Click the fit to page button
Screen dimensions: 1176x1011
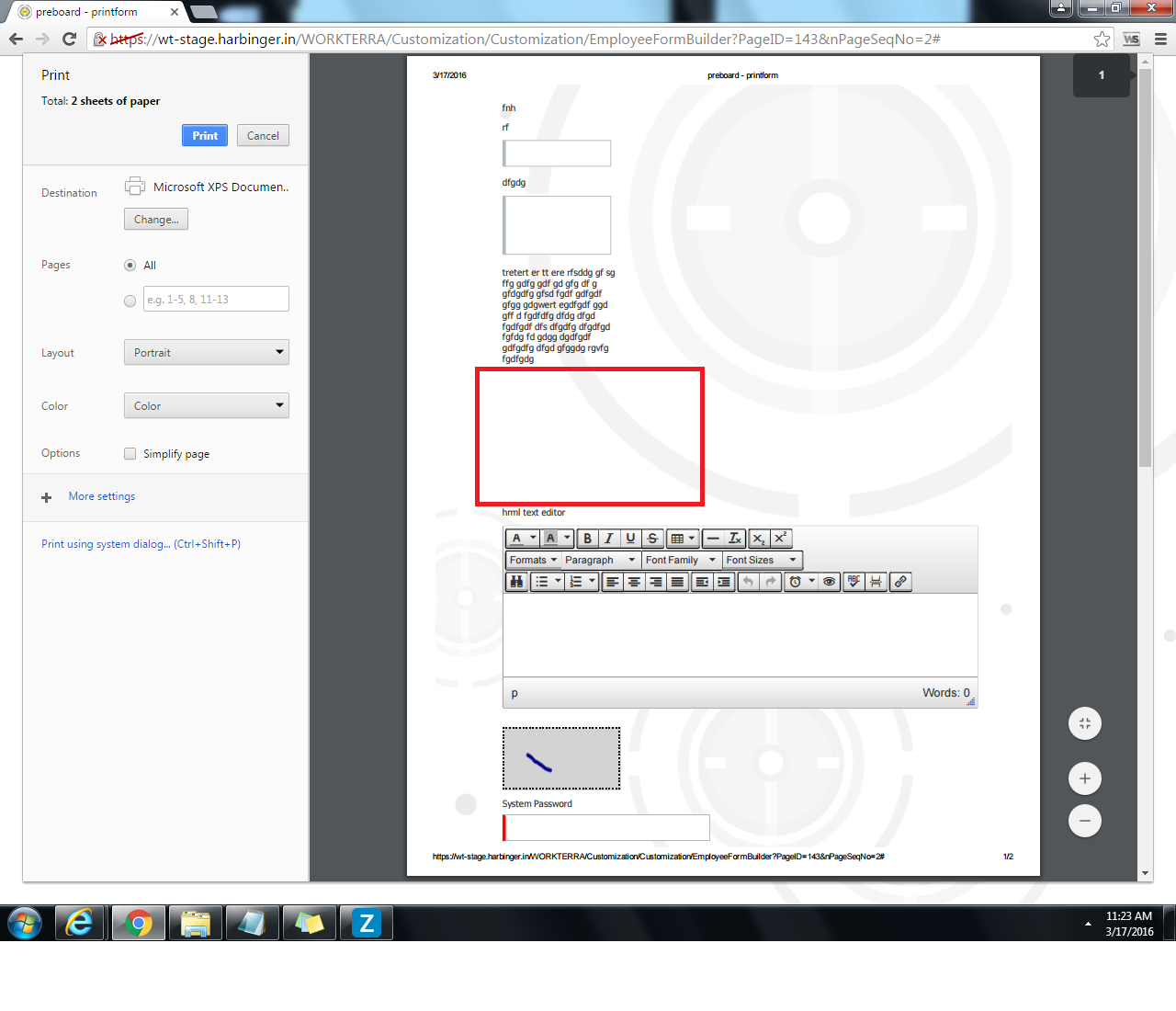(x=1085, y=723)
